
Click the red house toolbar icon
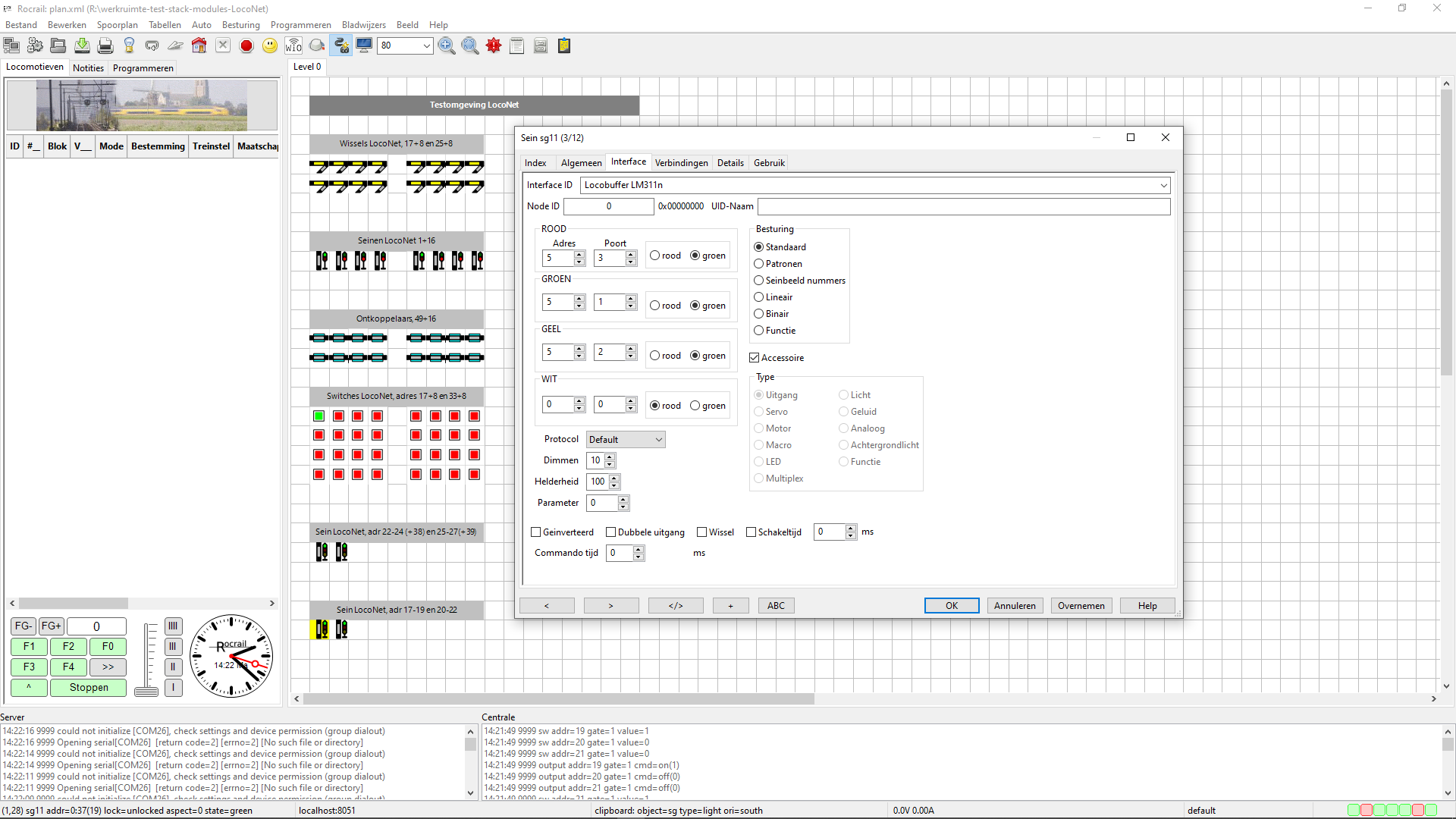199,46
